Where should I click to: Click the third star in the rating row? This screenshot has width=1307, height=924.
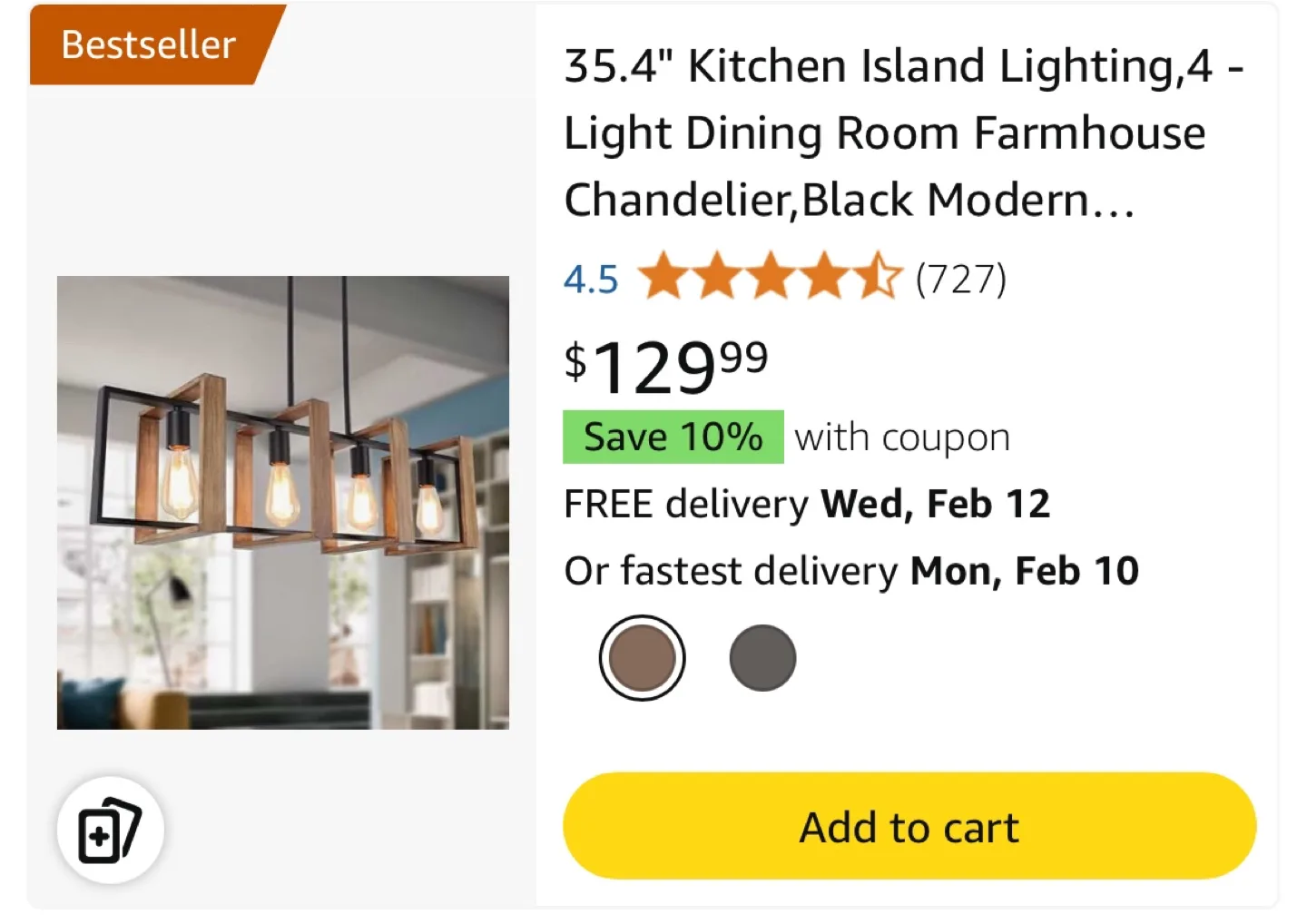(773, 277)
